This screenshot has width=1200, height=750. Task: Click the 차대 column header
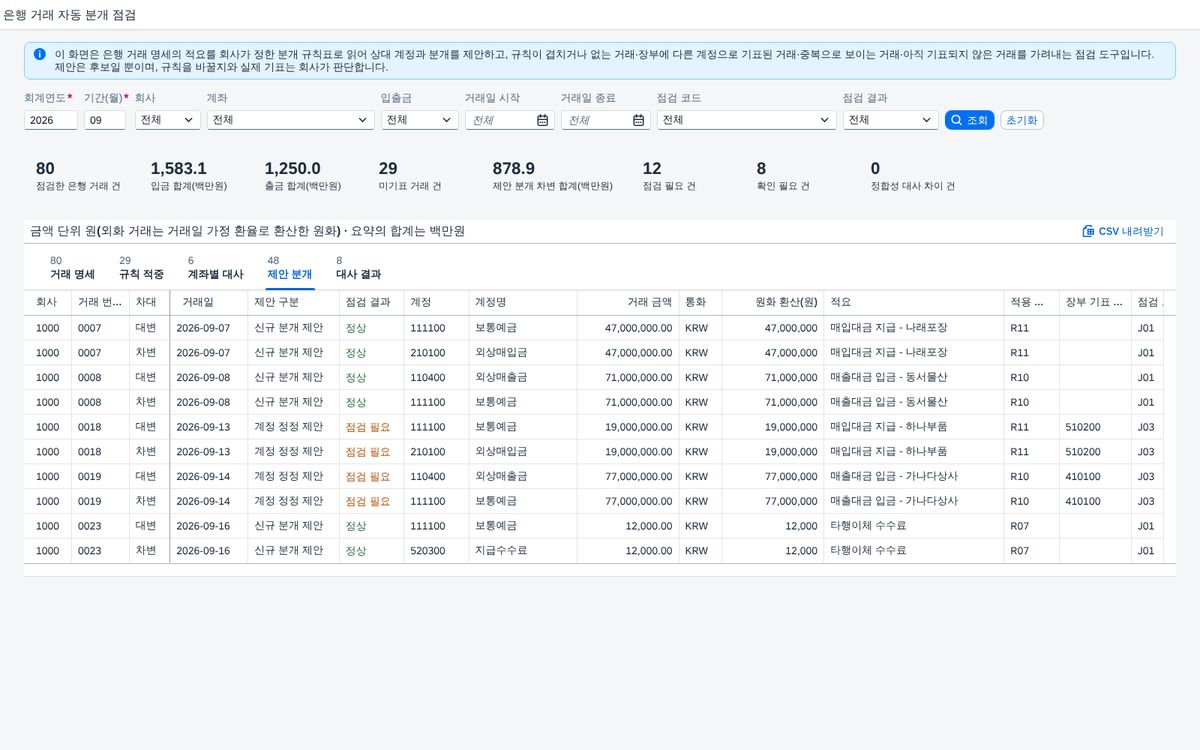coord(149,302)
